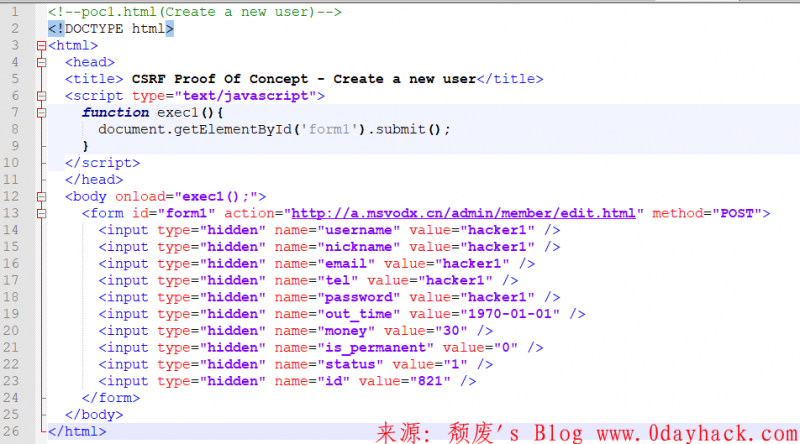Viewport: 800px width, 444px height.
Task: Select line number 5 in the margin
Action: click(15, 79)
